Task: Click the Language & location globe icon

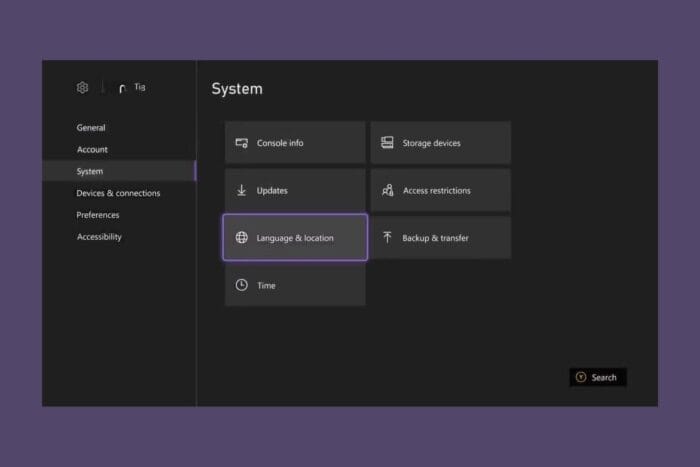Action: tap(242, 238)
